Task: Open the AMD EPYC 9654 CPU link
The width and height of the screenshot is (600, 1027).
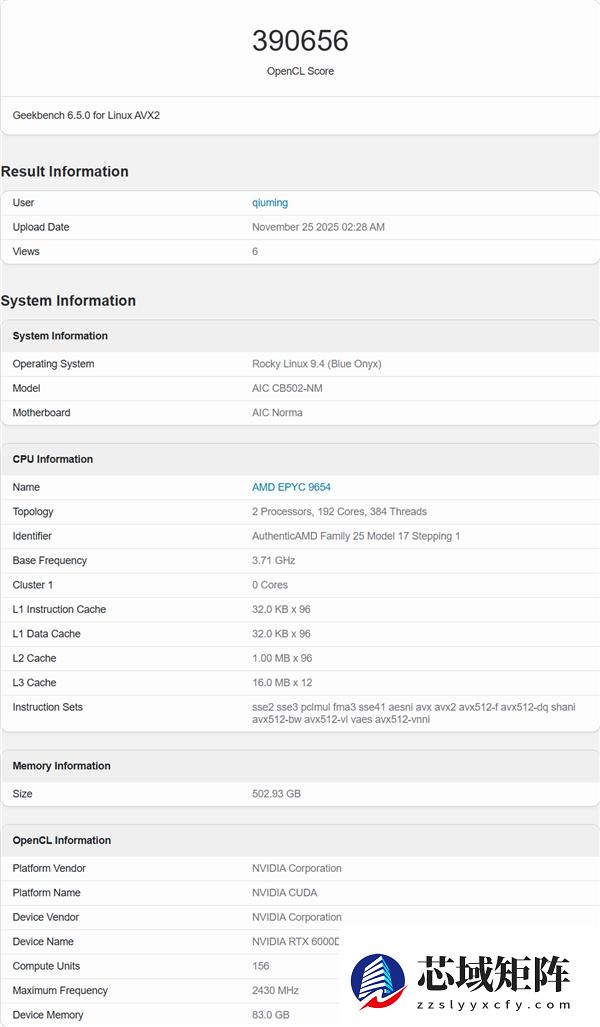Action: pyautogui.click(x=294, y=487)
